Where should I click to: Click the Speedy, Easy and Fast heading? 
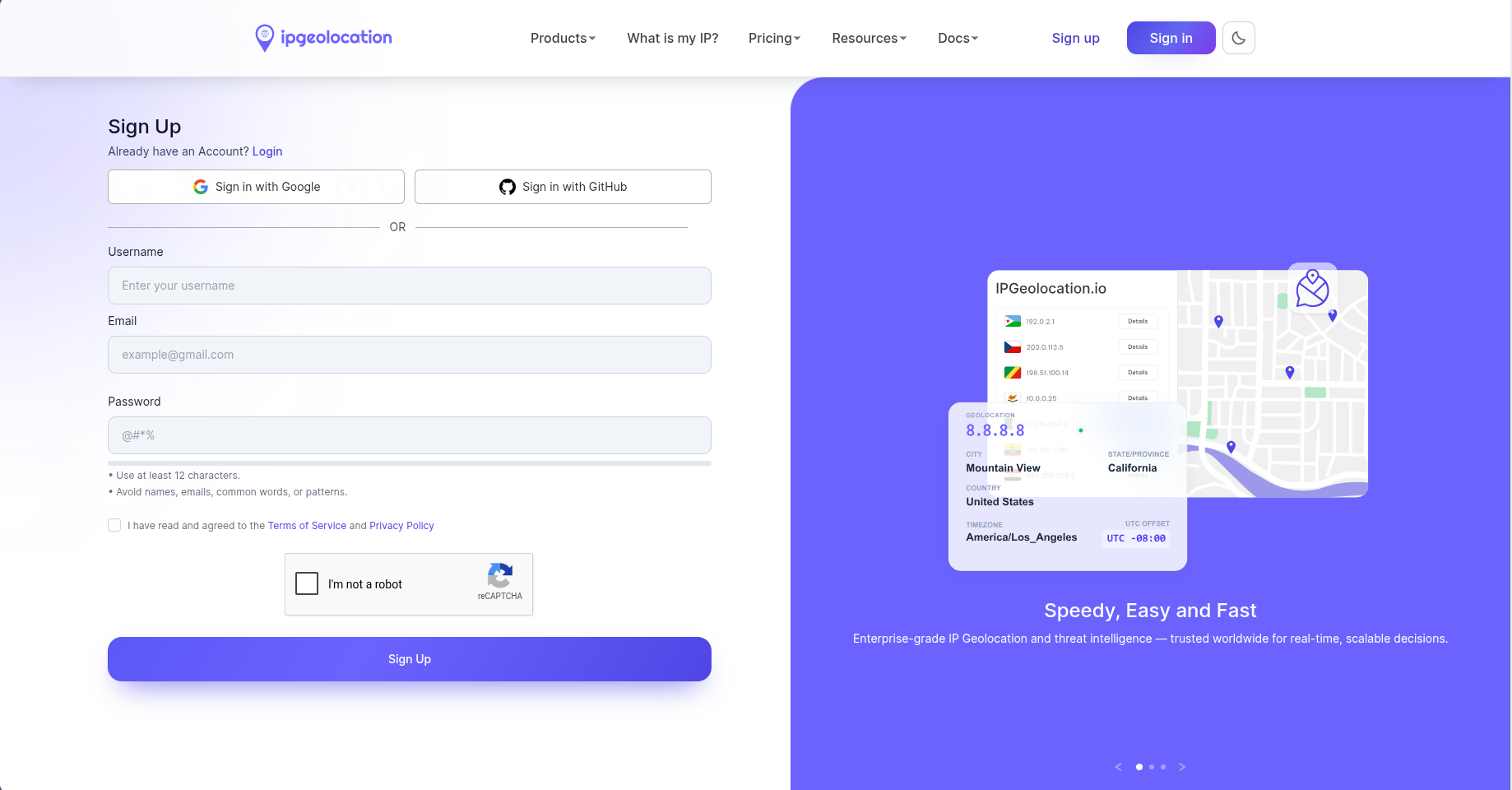pyautogui.click(x=1150, y=611)
